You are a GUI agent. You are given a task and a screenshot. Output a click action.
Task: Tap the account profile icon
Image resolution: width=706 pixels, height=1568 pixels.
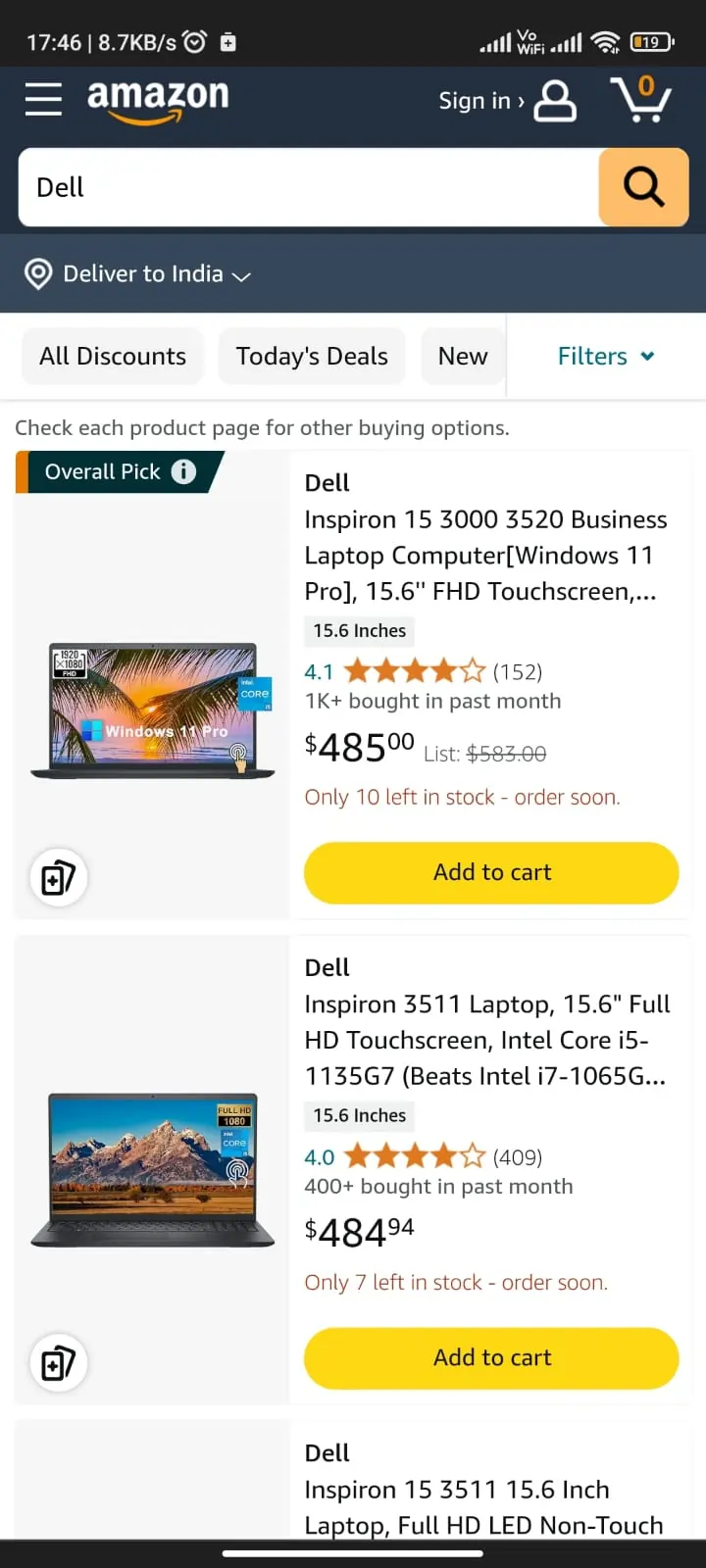[555, 100]
